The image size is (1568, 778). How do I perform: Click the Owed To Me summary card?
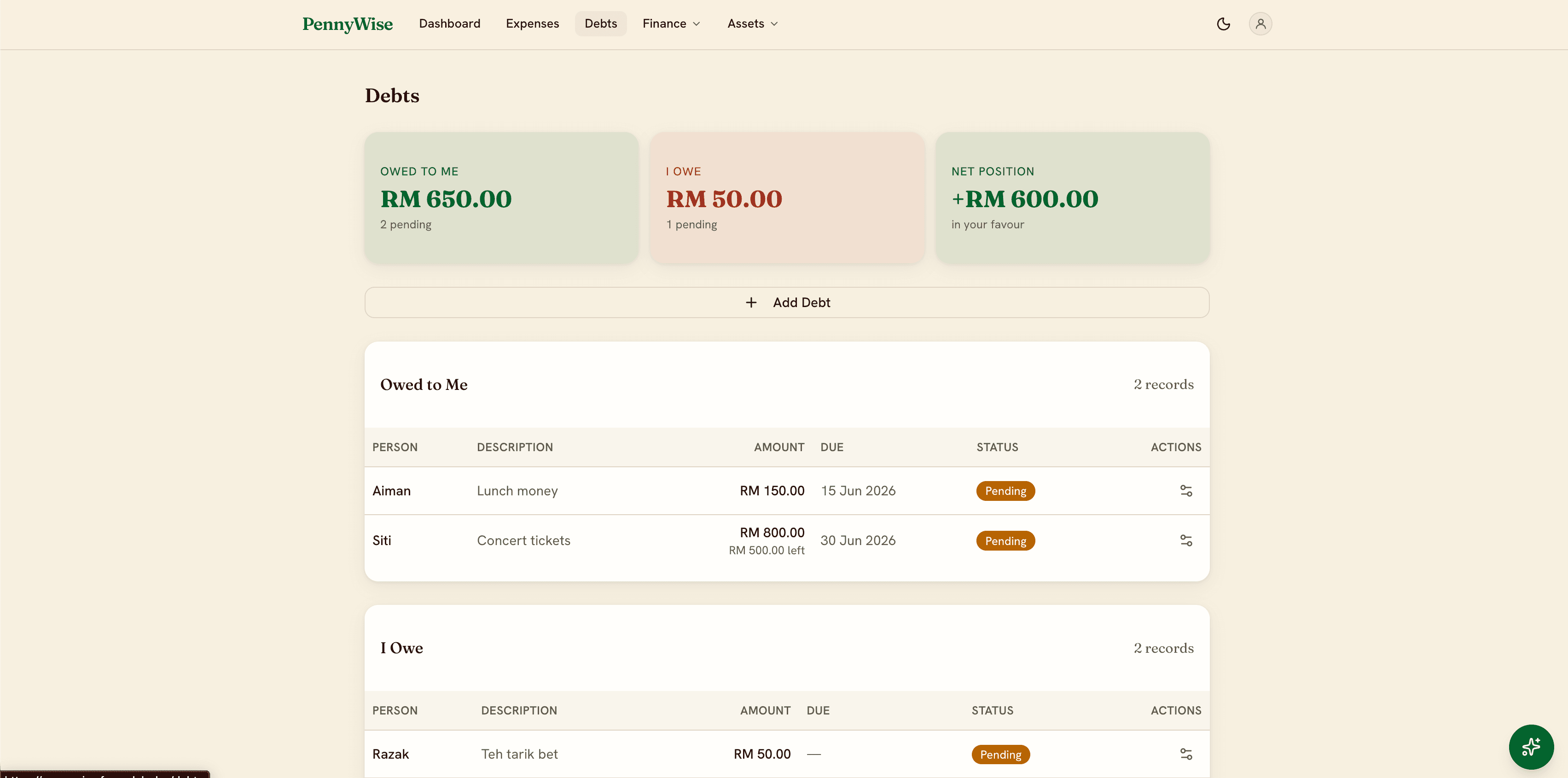501,198
